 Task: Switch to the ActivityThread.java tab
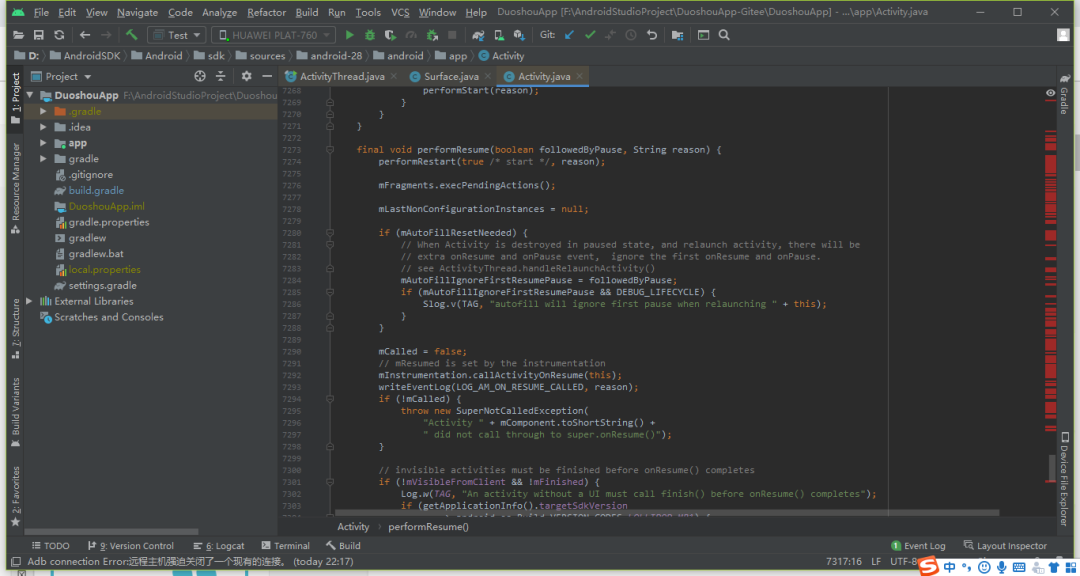click(341, 76)
